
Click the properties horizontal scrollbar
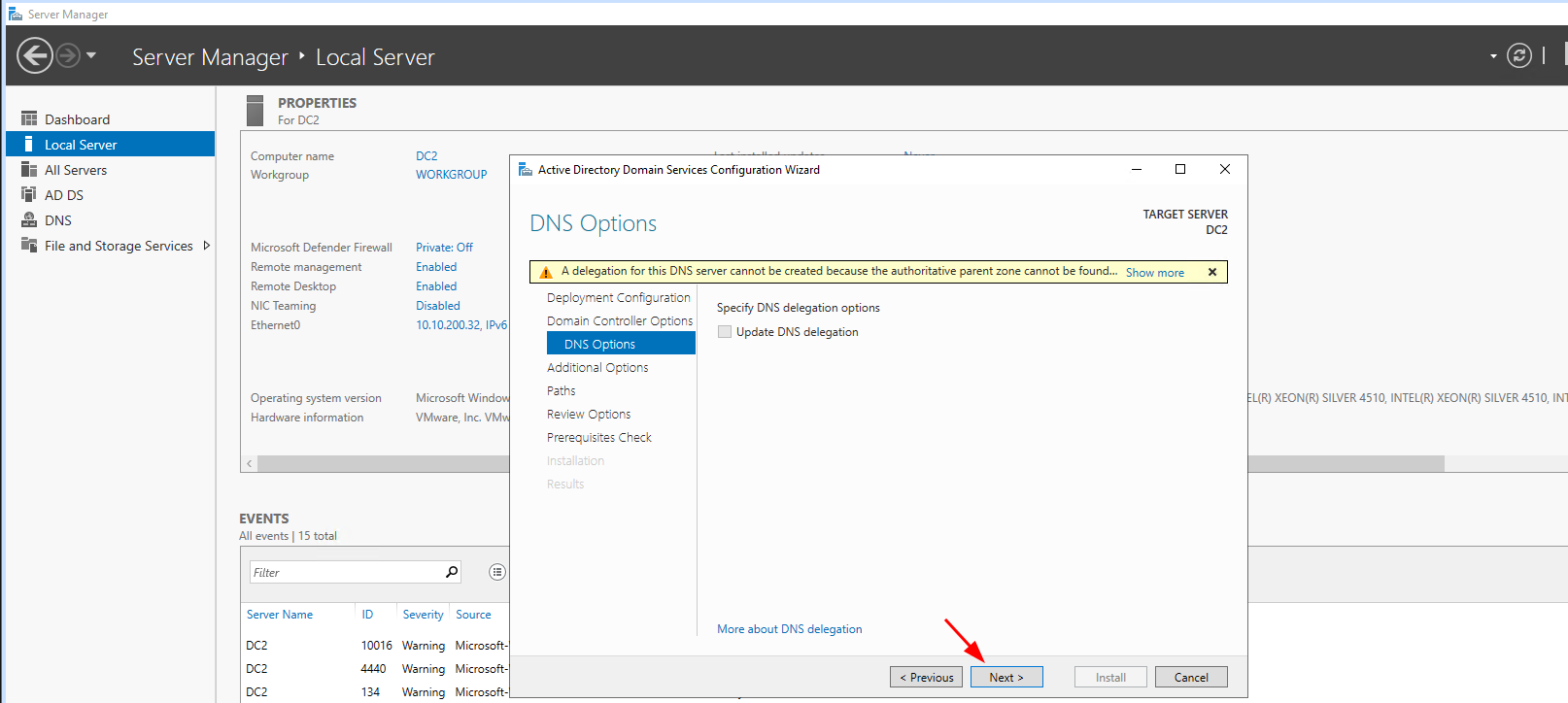(x=379, y=463)
